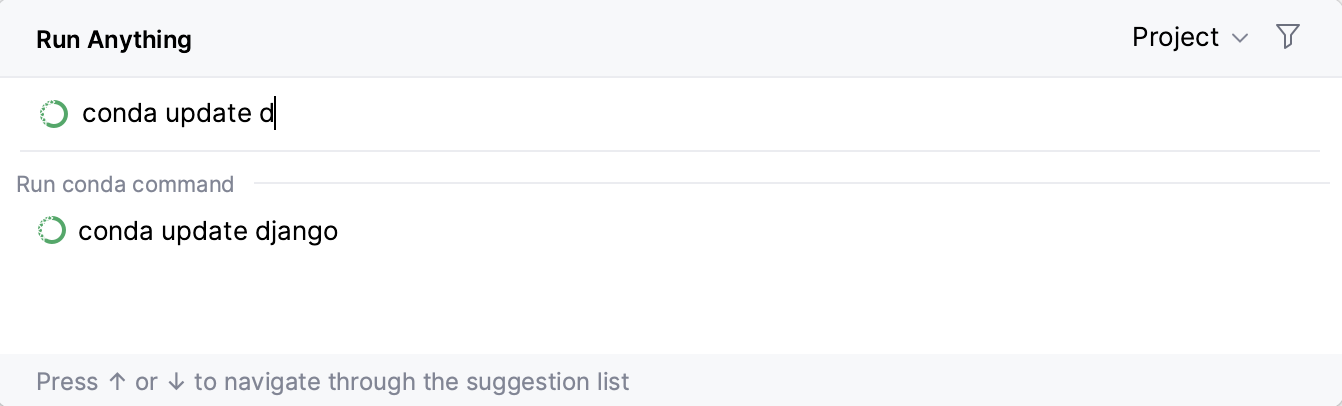Select the "conda update django" suggestion
The width and height of the screenshot is (1342, 406).
(208, 231)
